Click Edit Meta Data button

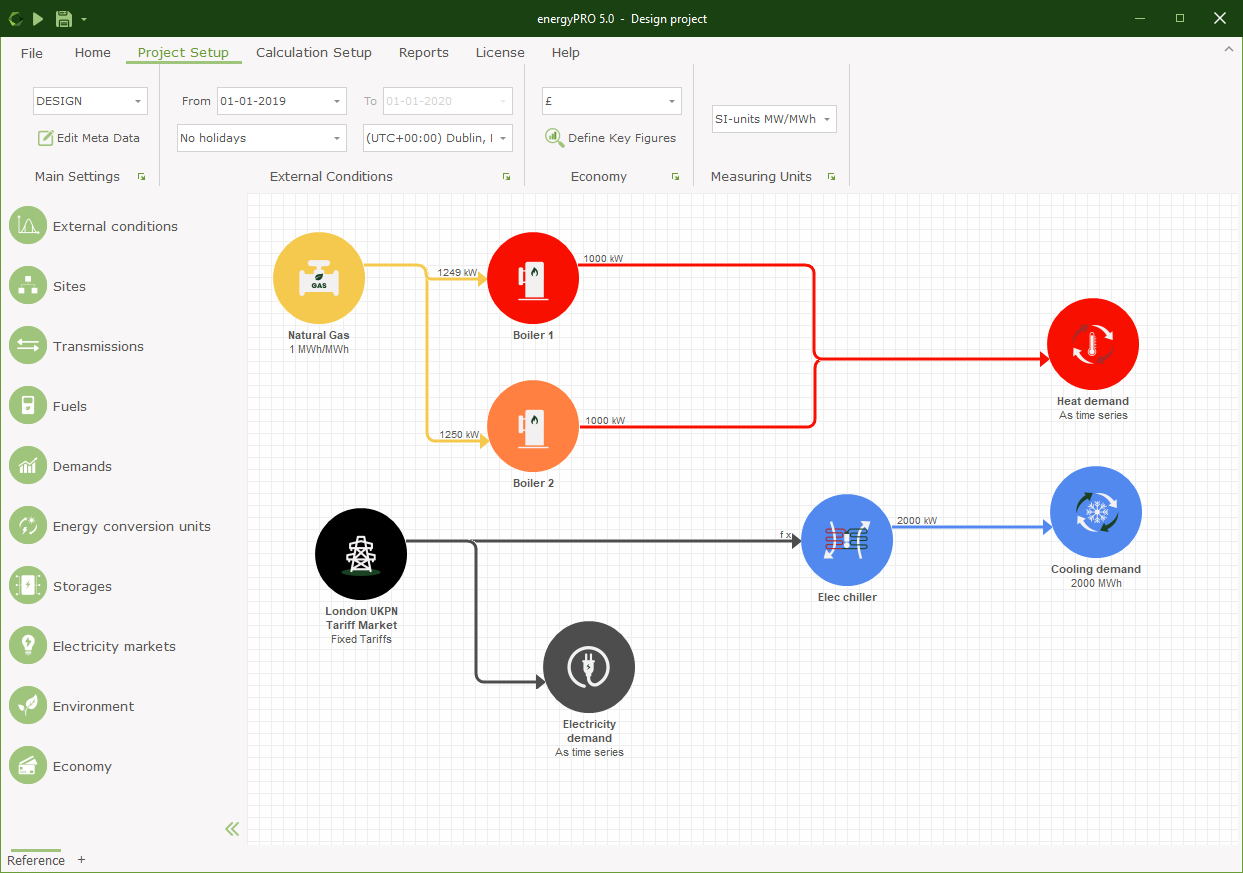(x=88, y=138)
